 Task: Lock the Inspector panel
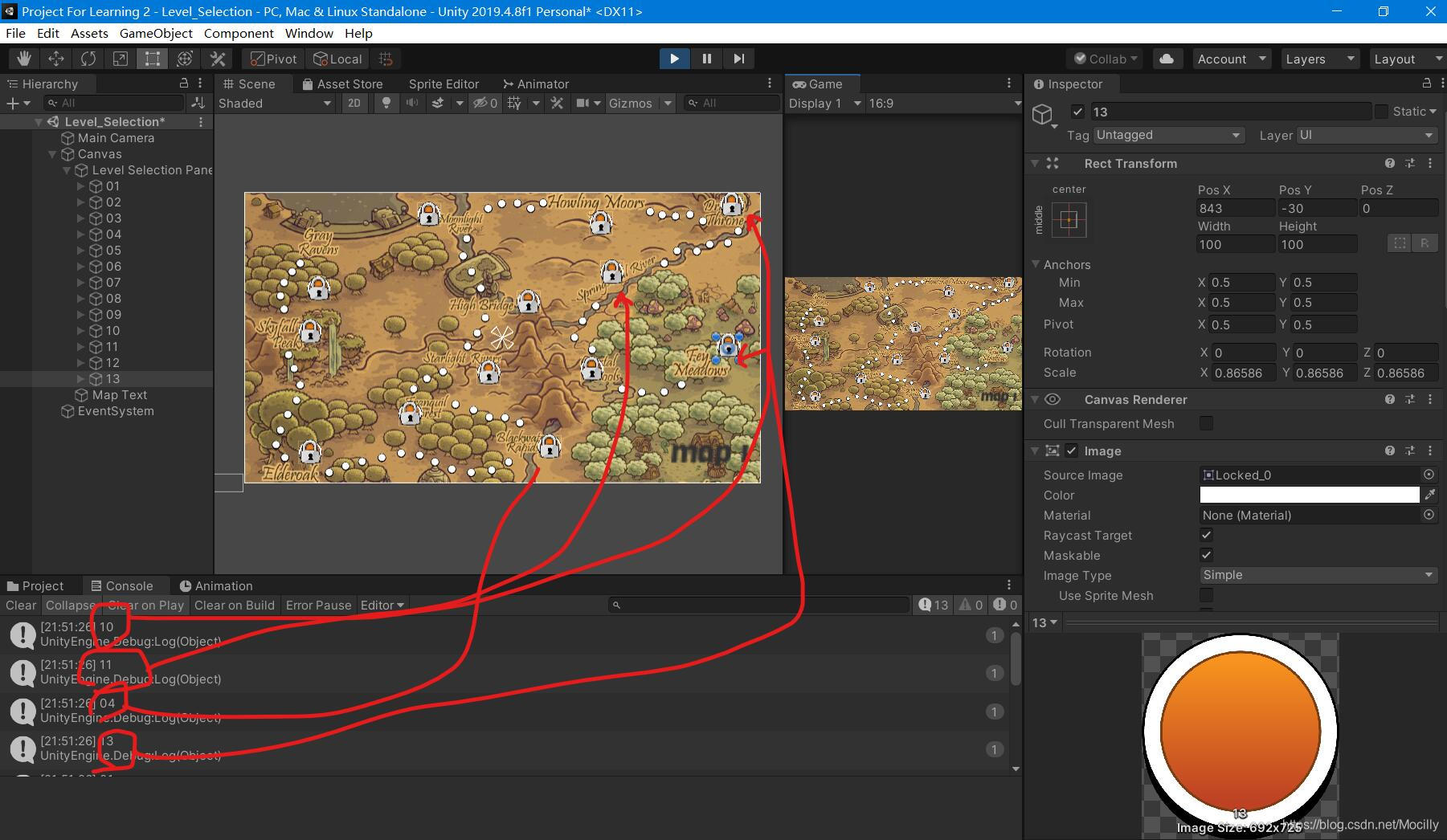pyautogui.click(x=1427, y=84)
